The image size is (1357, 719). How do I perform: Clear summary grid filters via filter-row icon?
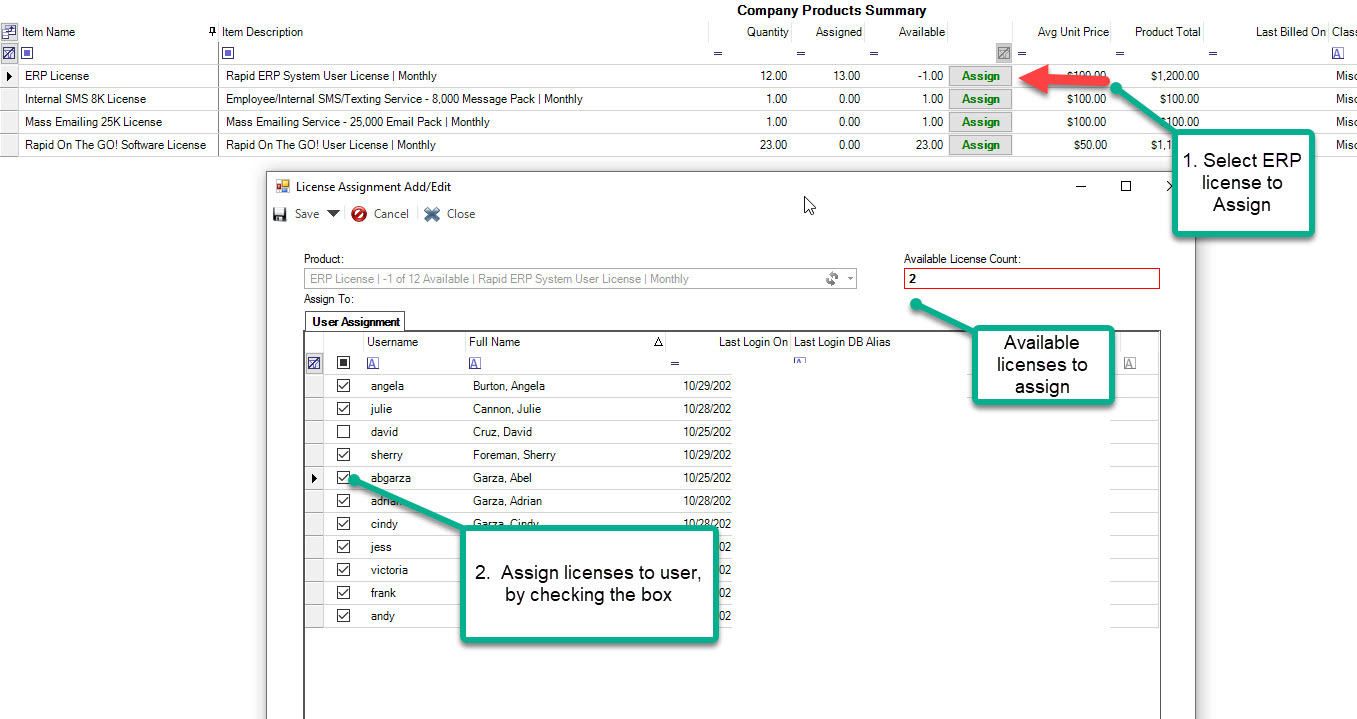9,53
